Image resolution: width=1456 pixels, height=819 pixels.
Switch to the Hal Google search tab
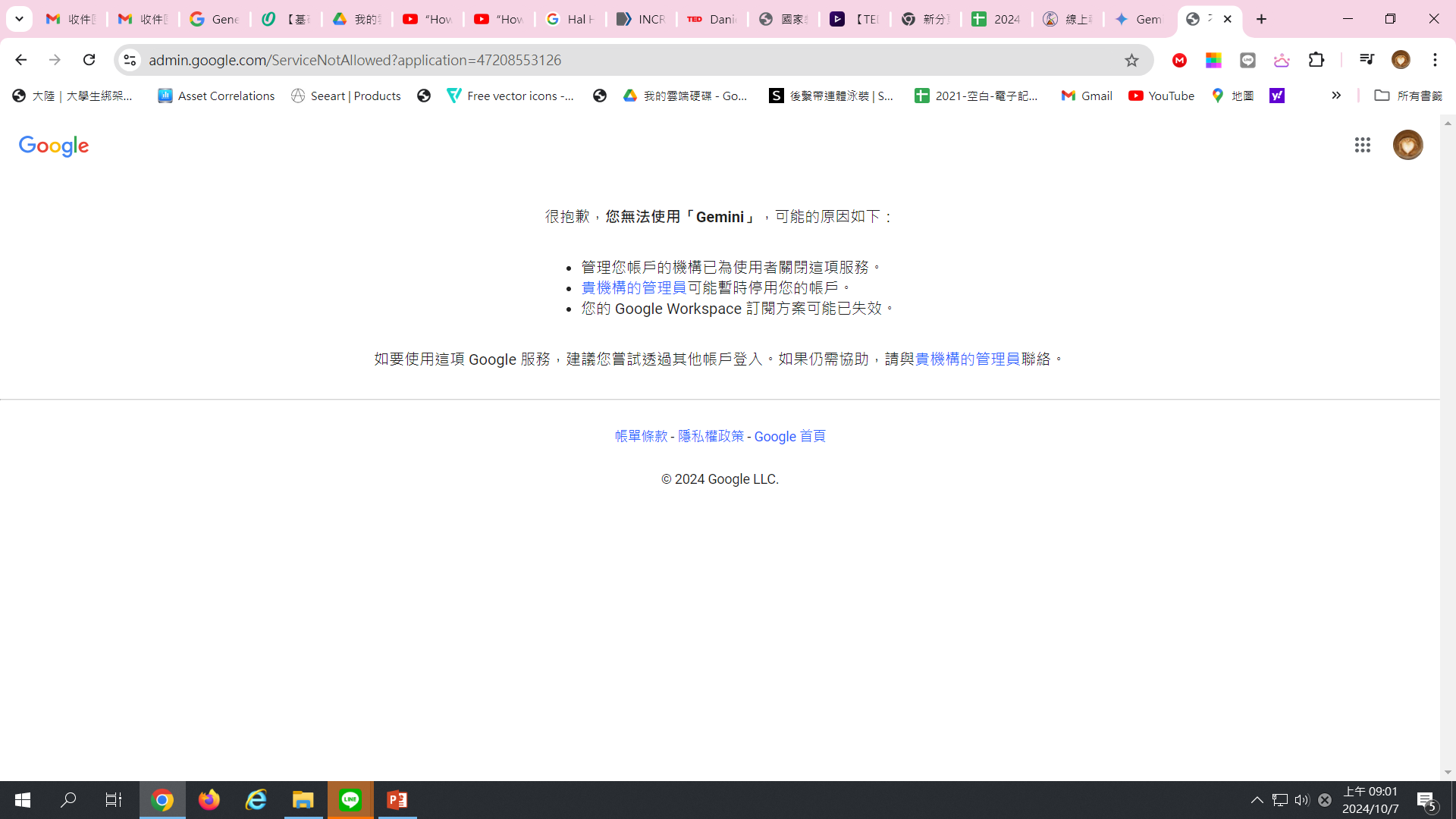(570, 19)
